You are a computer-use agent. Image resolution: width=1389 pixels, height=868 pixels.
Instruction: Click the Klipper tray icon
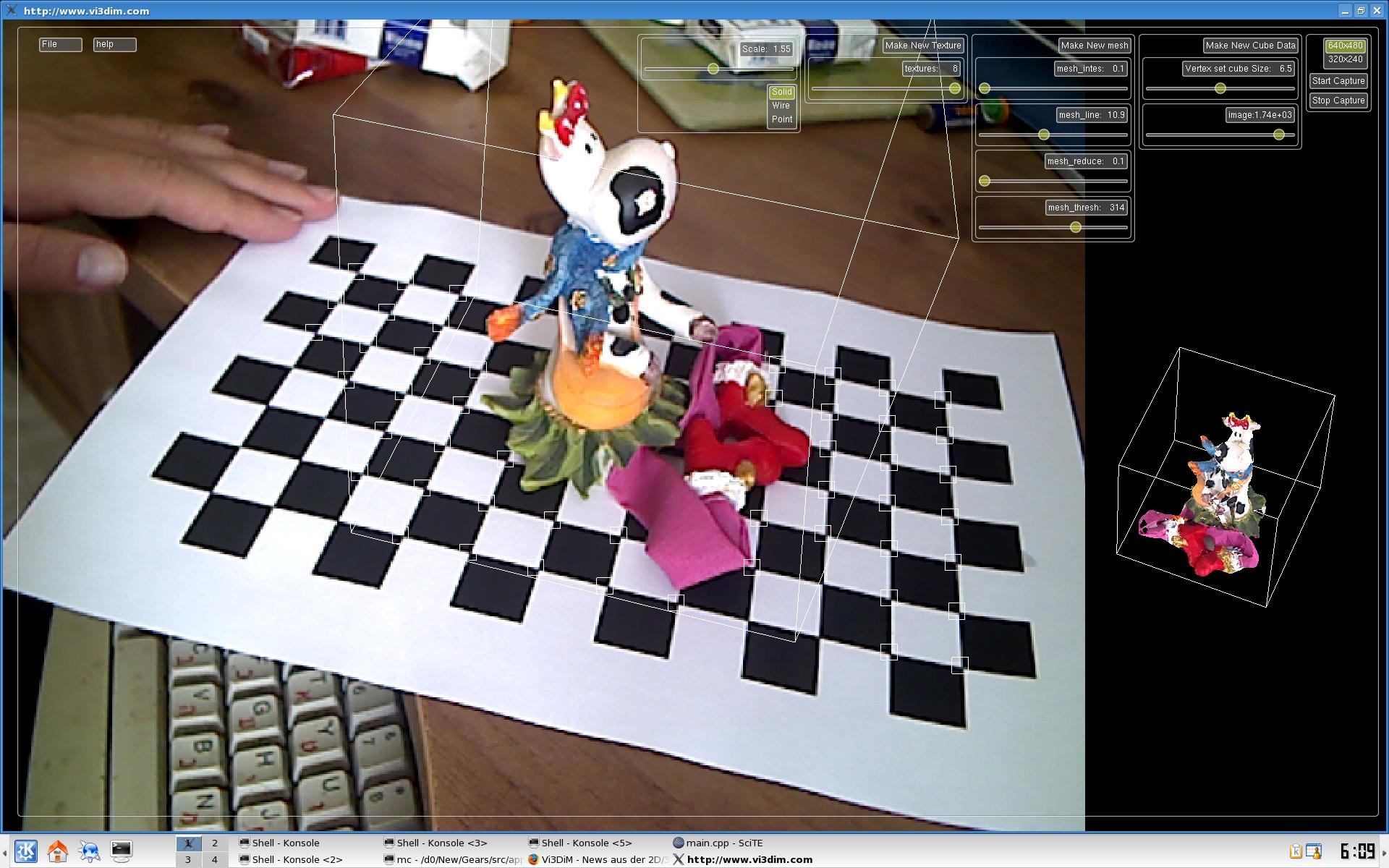click(1296, 851)
